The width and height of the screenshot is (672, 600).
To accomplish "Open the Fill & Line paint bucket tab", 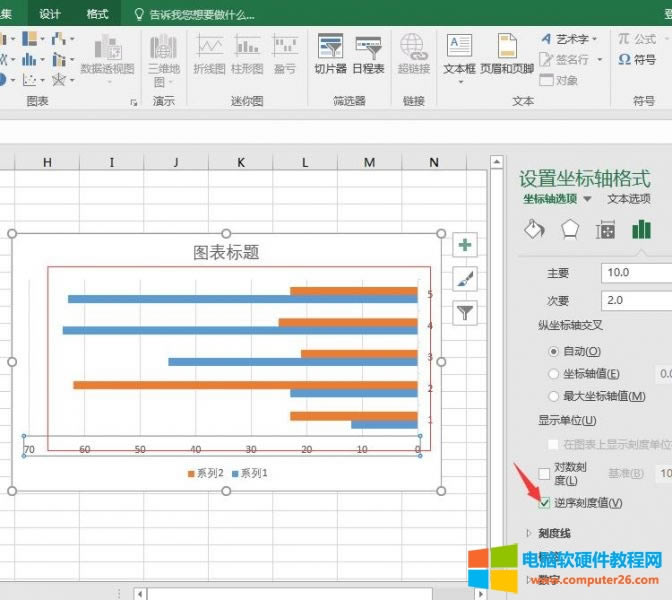I will (x=535, y=229).
